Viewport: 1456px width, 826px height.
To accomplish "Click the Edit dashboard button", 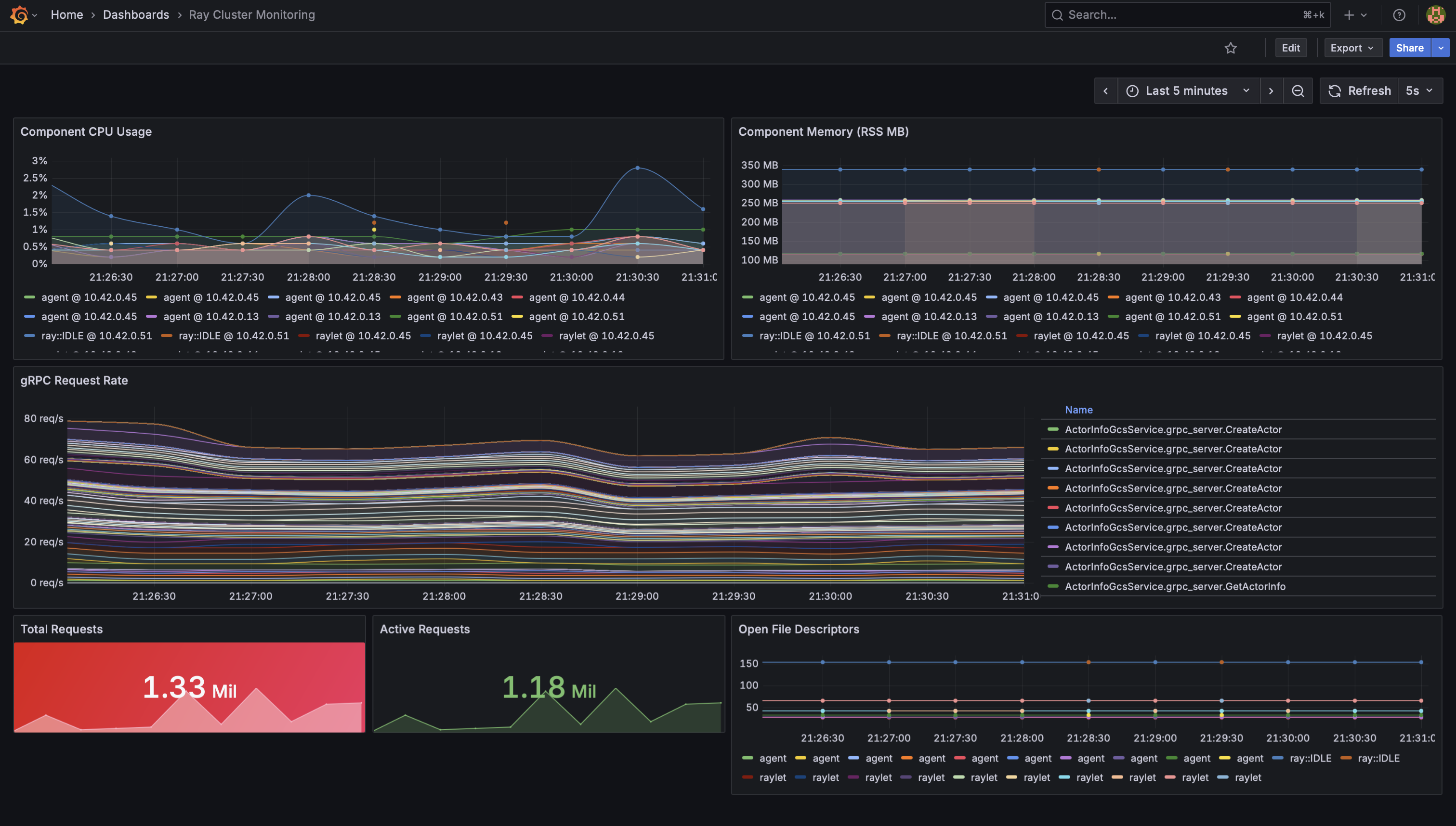I will pos(1290,48).
